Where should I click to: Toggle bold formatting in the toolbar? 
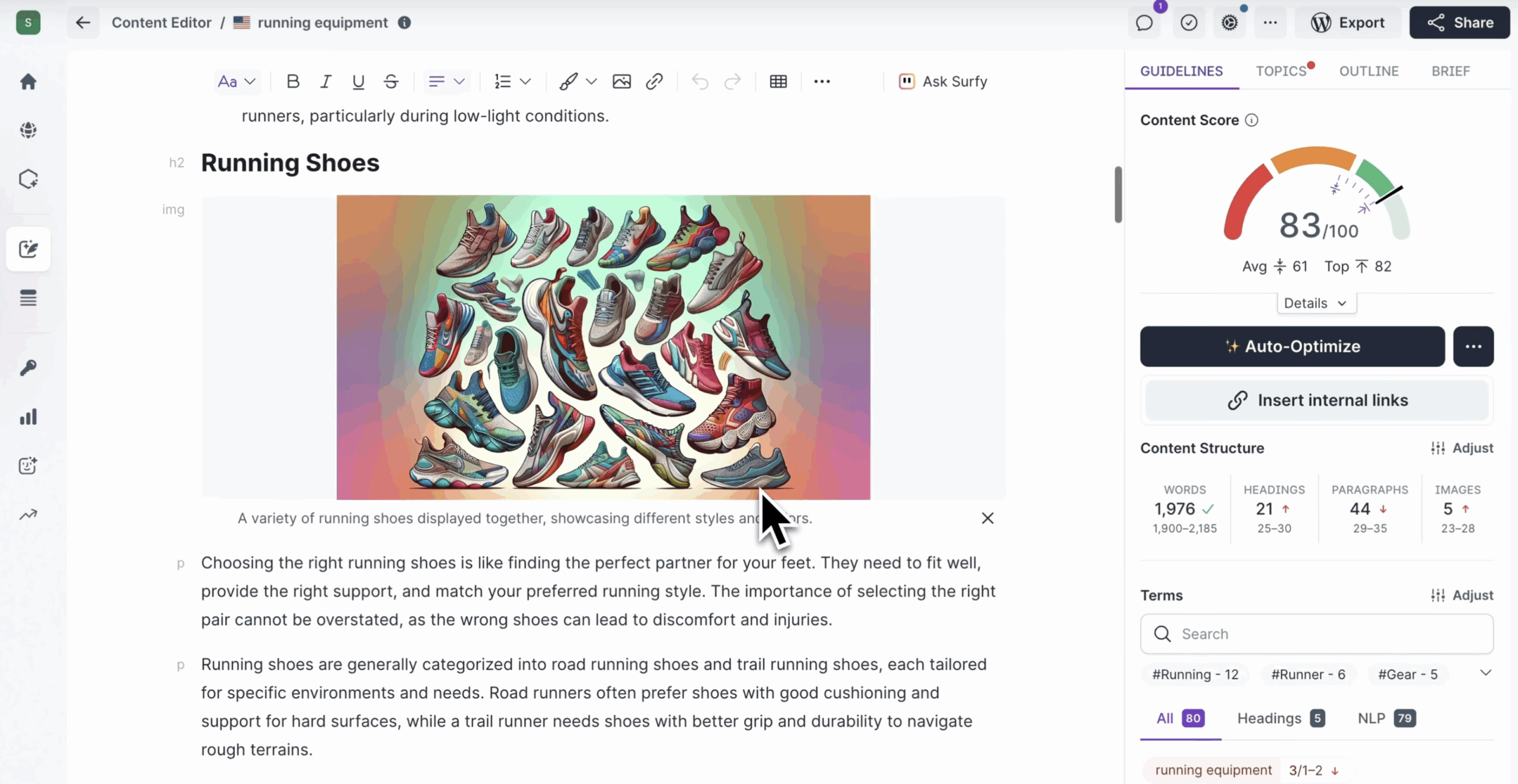point(293,81)
